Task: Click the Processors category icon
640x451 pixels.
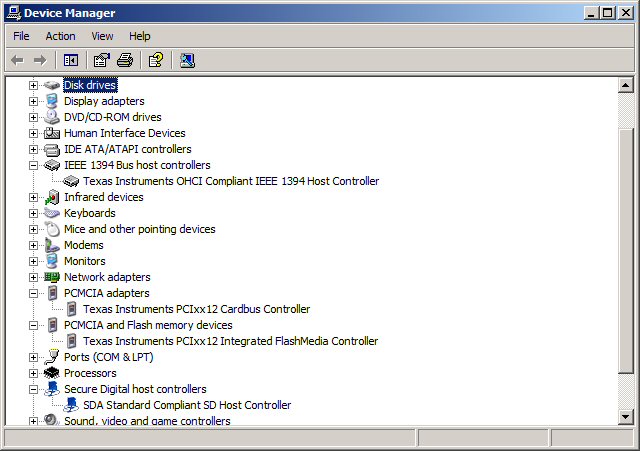Action: (52, 373)
